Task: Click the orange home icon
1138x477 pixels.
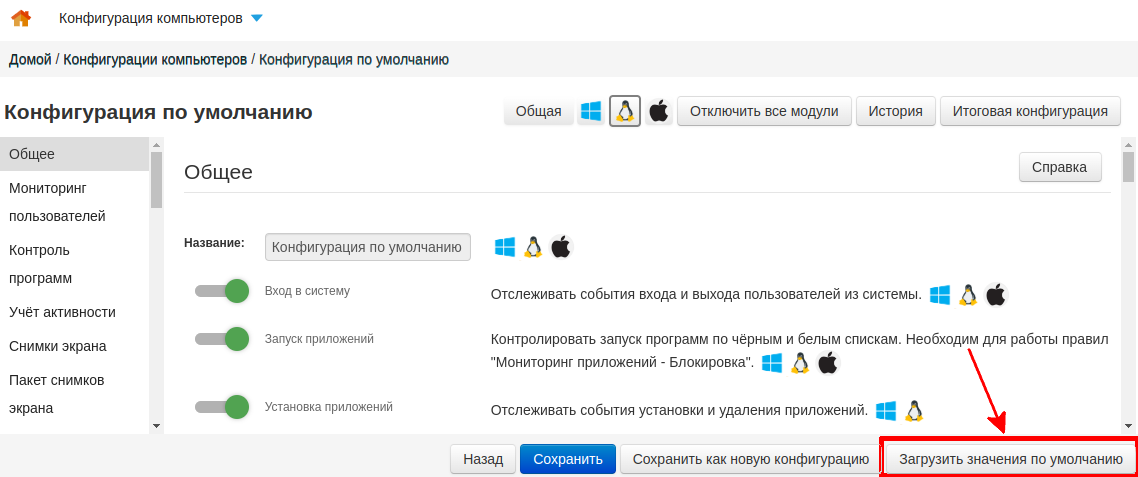Action: [20, 18]
